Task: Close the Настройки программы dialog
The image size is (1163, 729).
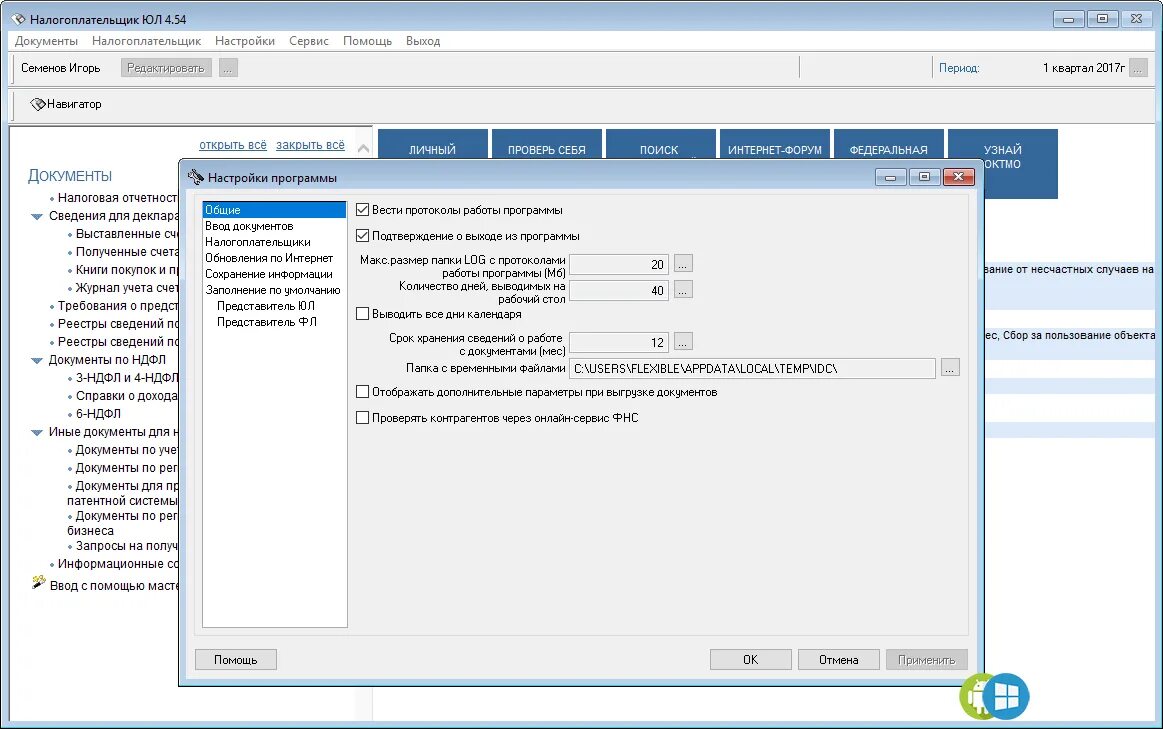Action: point(958,177)
